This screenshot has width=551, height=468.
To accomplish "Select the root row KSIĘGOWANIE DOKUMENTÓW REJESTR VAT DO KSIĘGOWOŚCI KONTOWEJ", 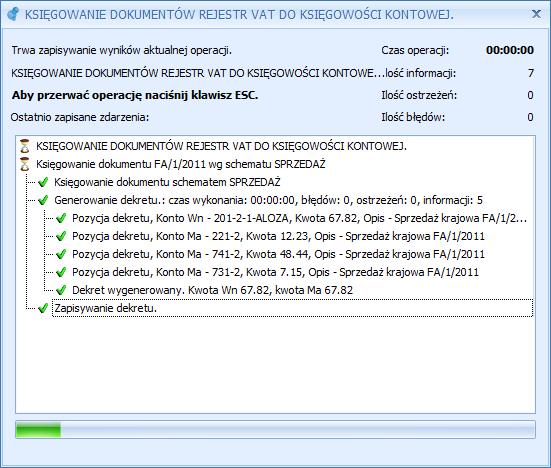I will coord(221,146).
